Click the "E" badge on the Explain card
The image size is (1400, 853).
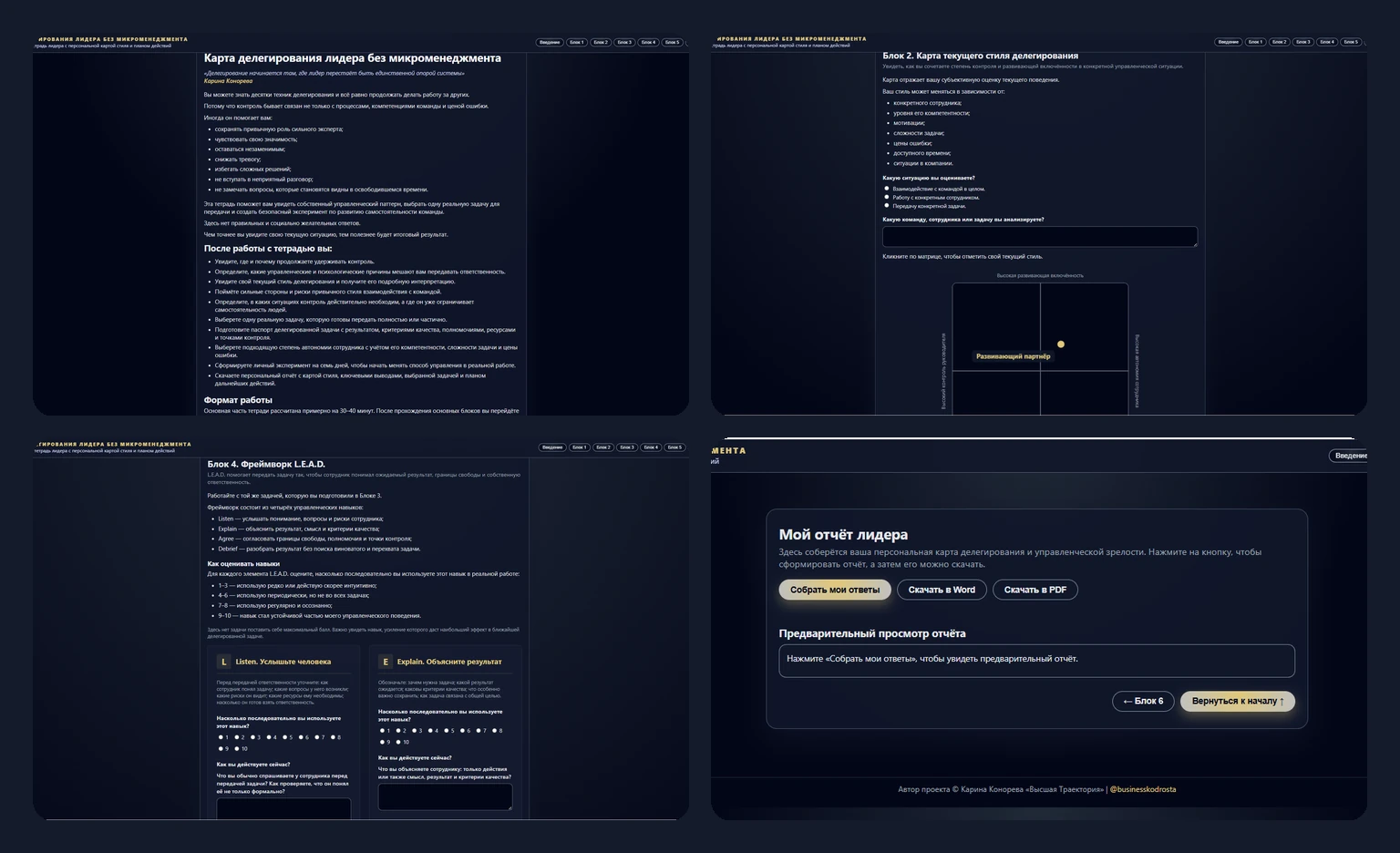tap(386, 662)
